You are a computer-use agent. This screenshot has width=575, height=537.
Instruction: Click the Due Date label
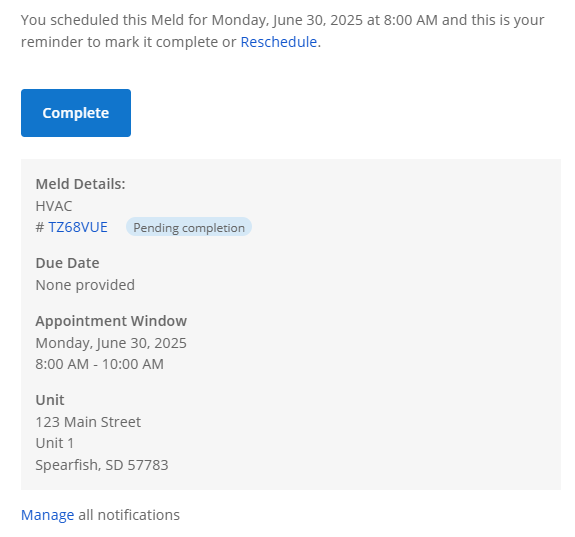67,263
